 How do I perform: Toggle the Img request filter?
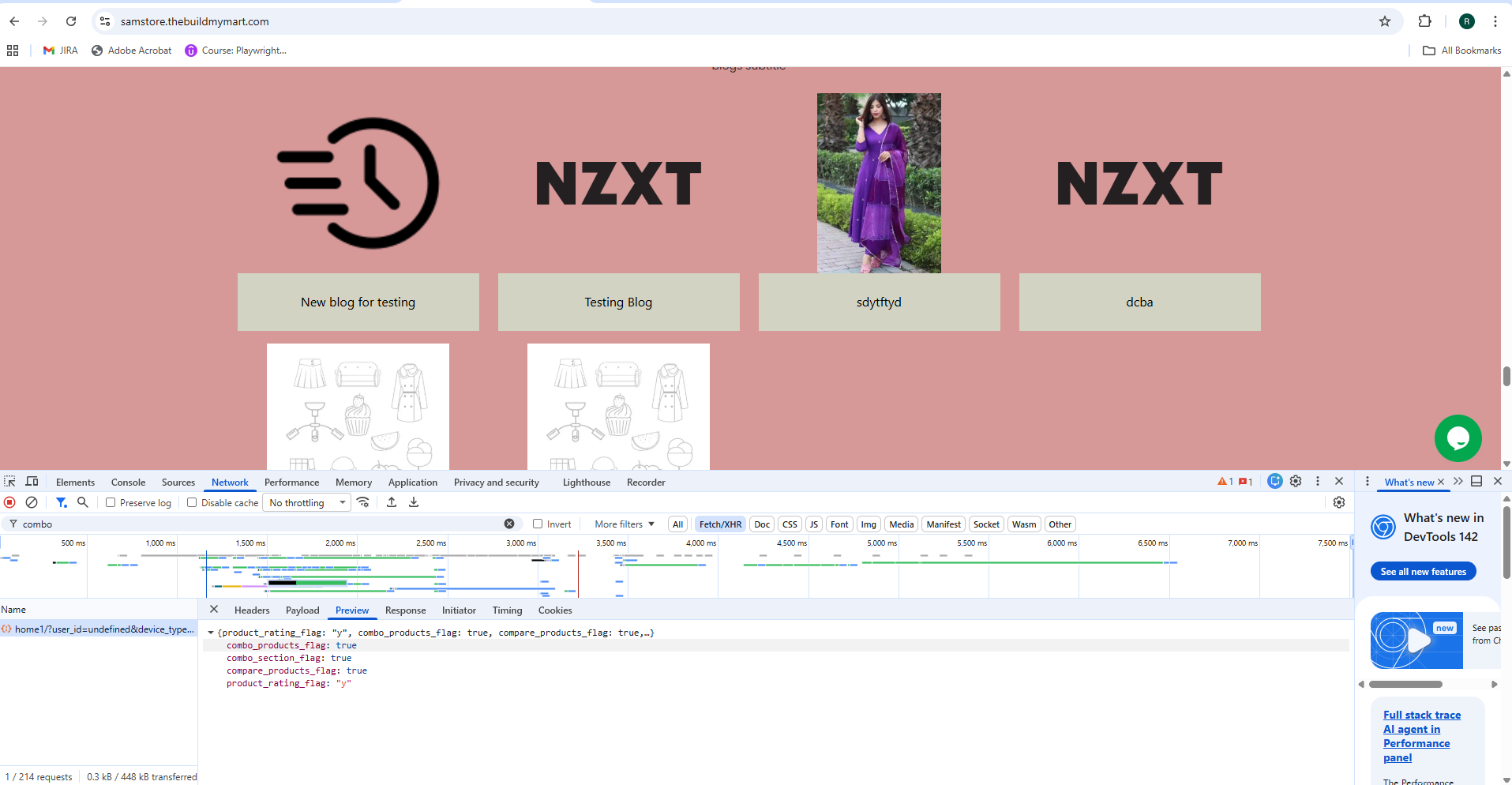[x=869, y=524]
